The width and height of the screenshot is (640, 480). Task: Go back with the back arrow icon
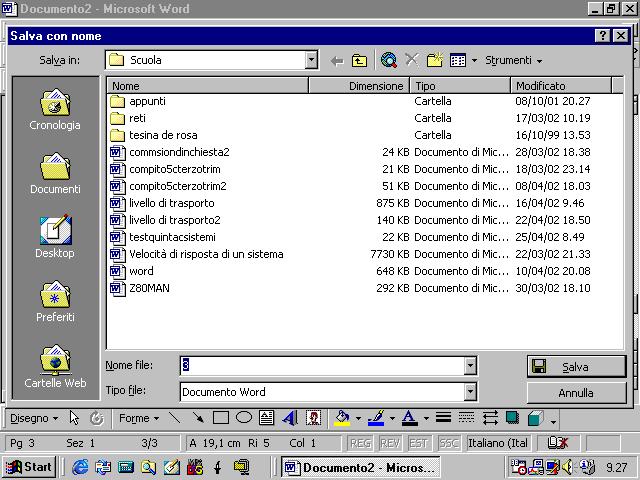tap(337, 61)
